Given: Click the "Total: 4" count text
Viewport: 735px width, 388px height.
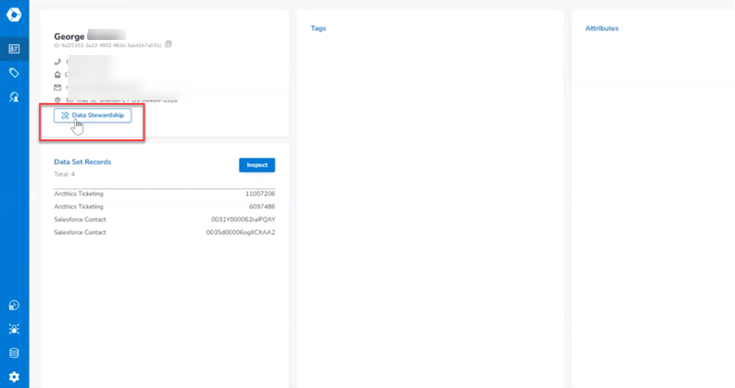Looking at the screenshot, I should tap(64, 174).
